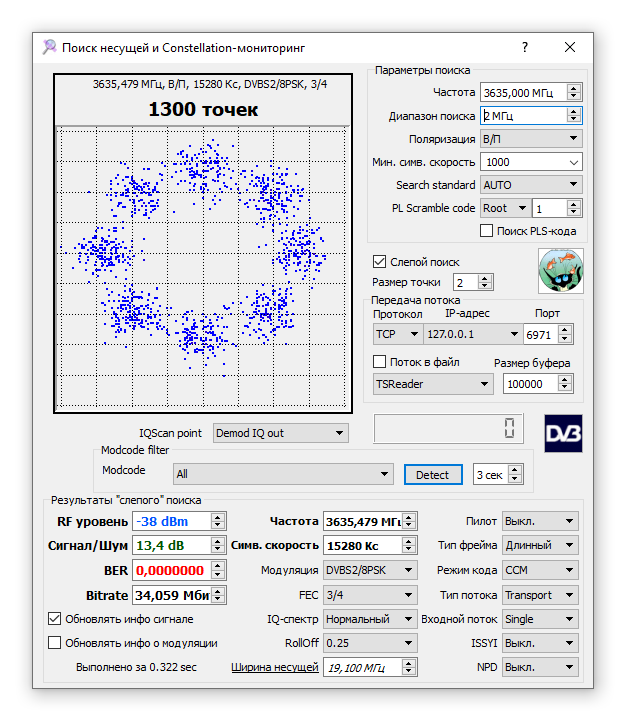Enable the Поиск PLS-кода checkbox
Screen dimensions: 626x721
point(487,231)
